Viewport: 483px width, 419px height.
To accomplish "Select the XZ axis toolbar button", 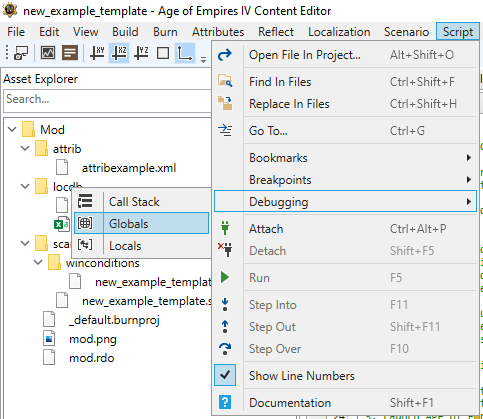I will coord(119,53).
